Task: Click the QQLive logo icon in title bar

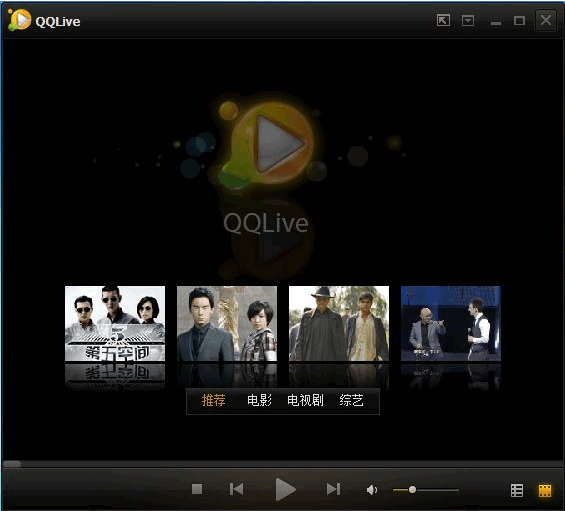Action: tap(19, 20)
